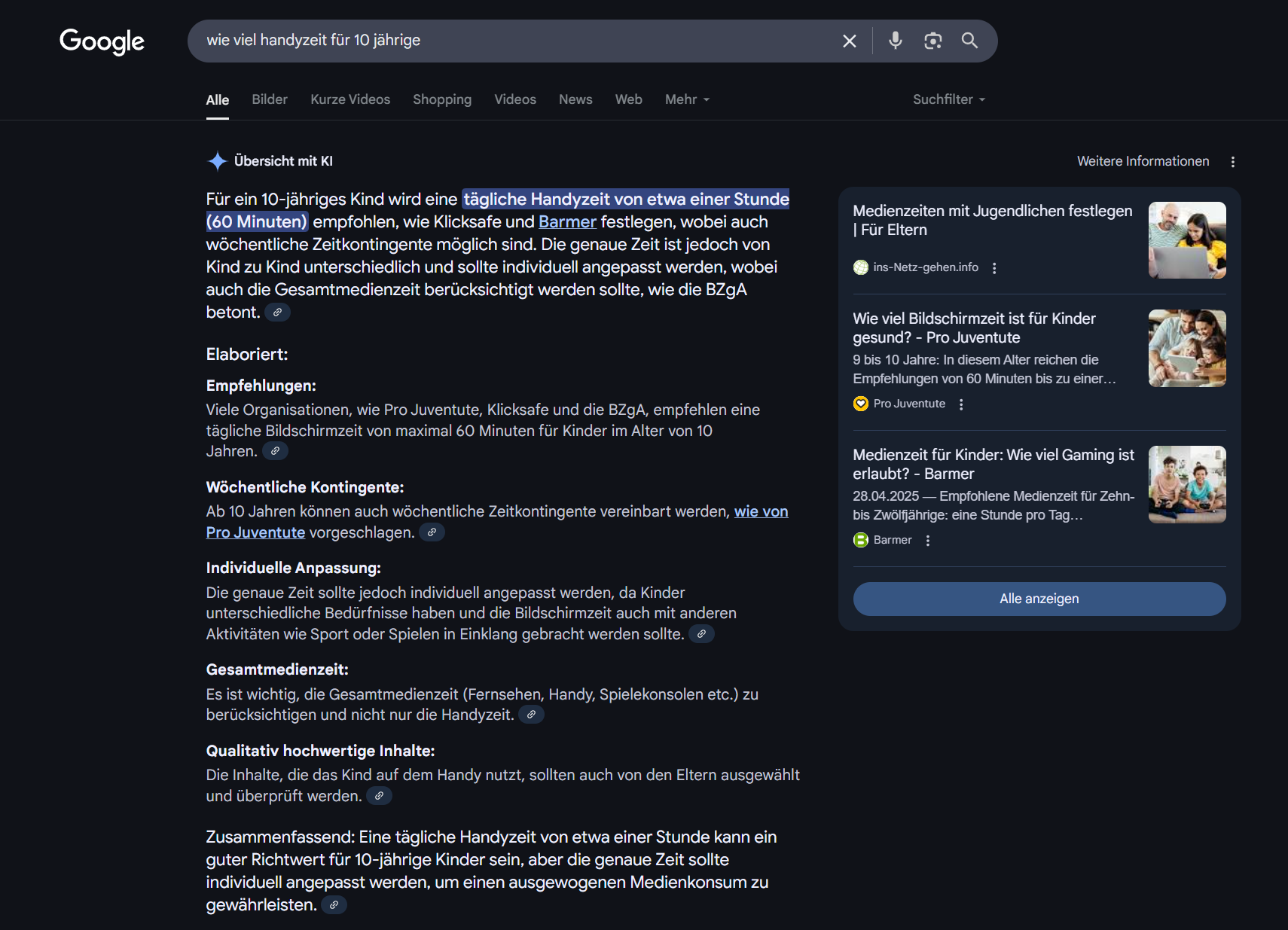Open options menu for ins-Netz-gehen.info source

(x=994, y=268)
